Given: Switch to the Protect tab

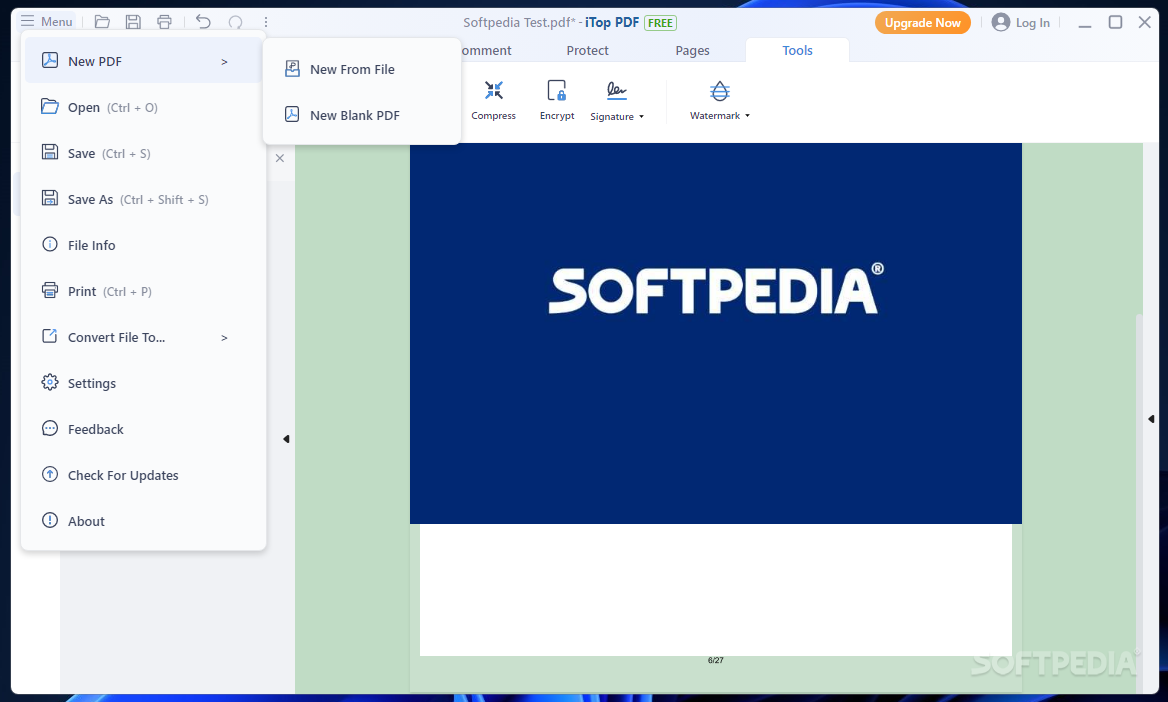Looking at the screenshot, I should (587, 50).
